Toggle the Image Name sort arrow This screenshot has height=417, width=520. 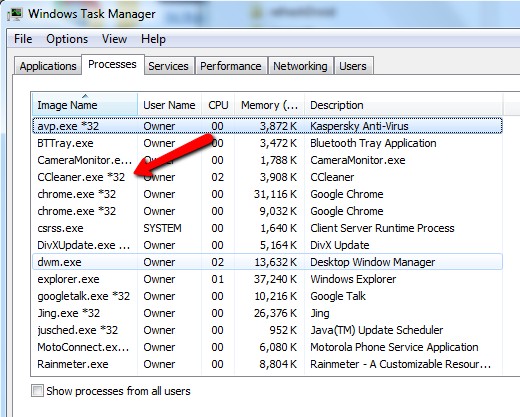point(85,96)
